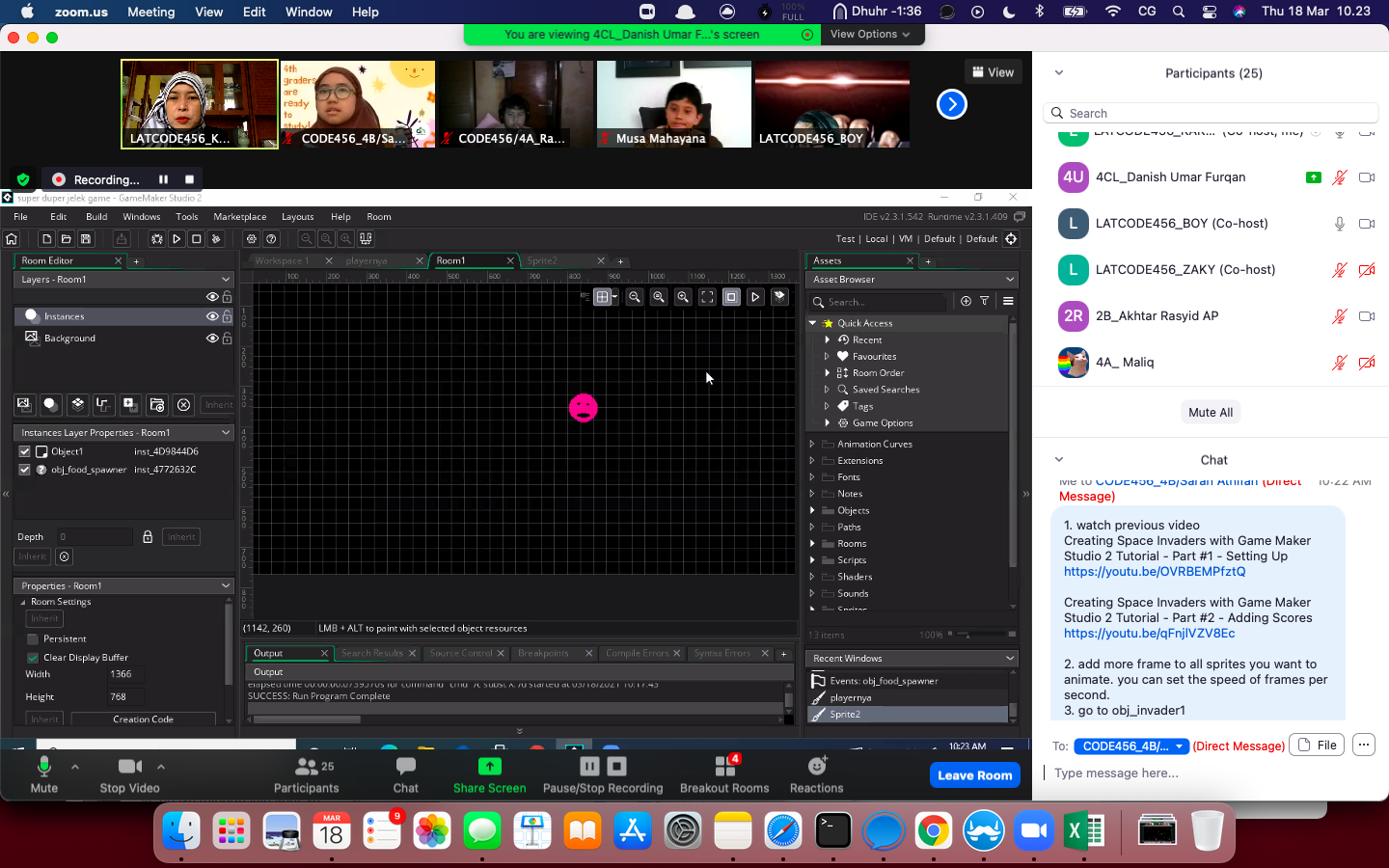Toggle lock on the Background layer
The image size is (1389, 868).
(x=227, y=339)
